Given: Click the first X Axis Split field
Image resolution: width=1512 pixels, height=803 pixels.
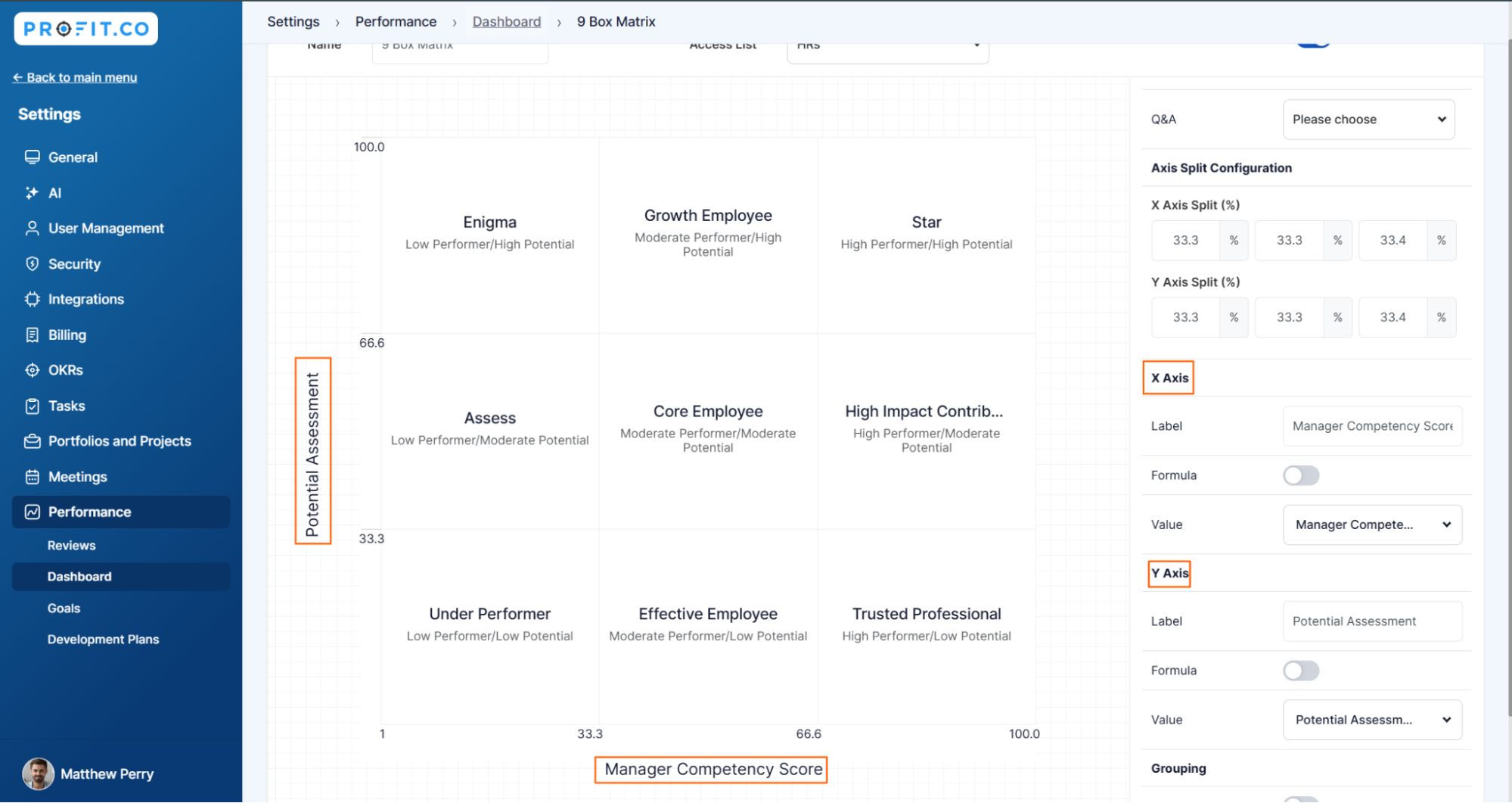Looking at the screenshot, I should (1185, 241).
